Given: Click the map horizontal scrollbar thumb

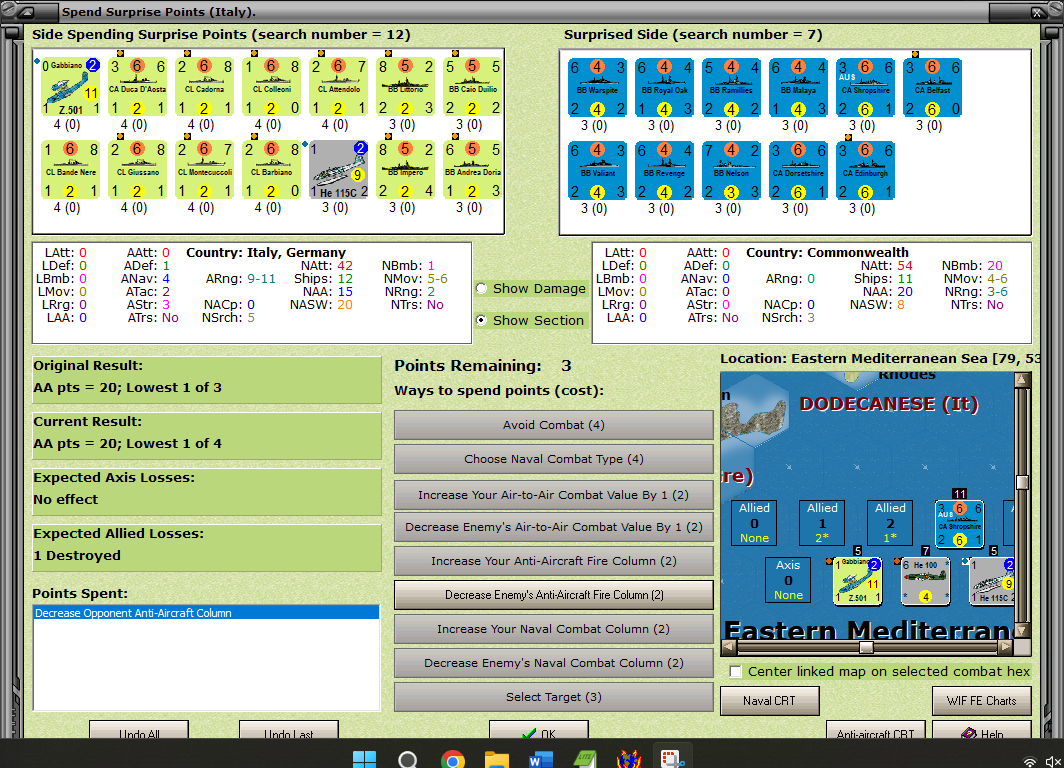Looking at the screenshot, I should 866,647.
